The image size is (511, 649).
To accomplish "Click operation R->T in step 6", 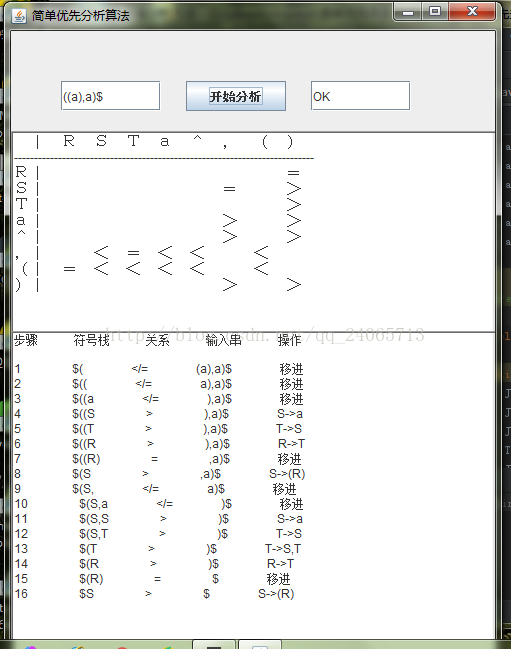I will coord(291,444).
